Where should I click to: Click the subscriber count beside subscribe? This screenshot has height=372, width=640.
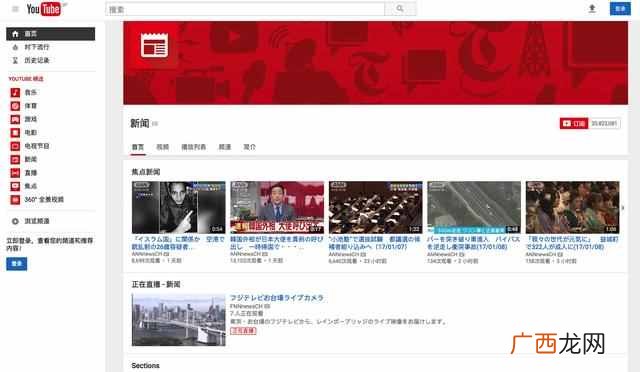(604, 123)
